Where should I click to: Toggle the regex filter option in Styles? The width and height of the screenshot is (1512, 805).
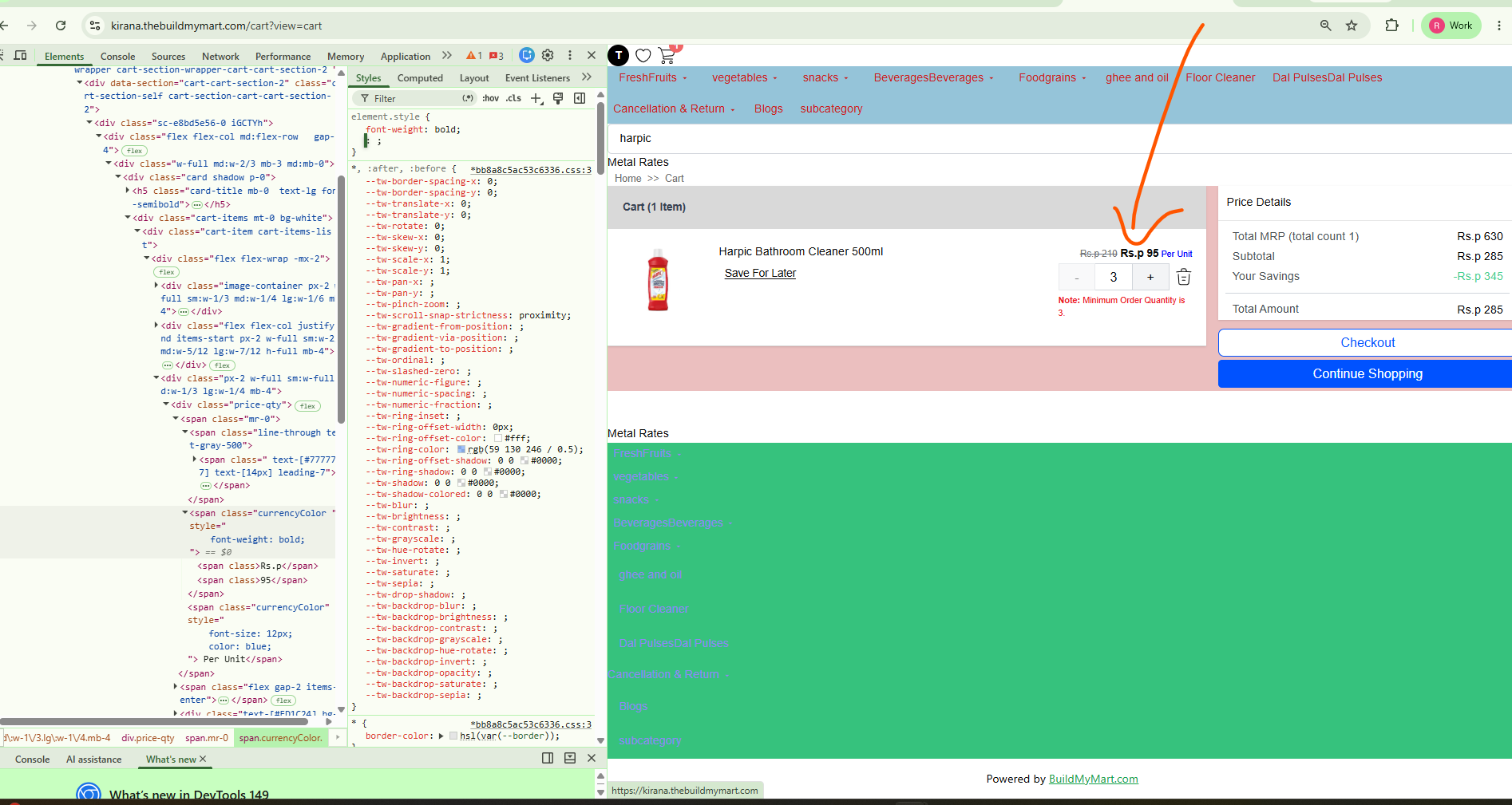pyautogui.click(x=468, y=98)
